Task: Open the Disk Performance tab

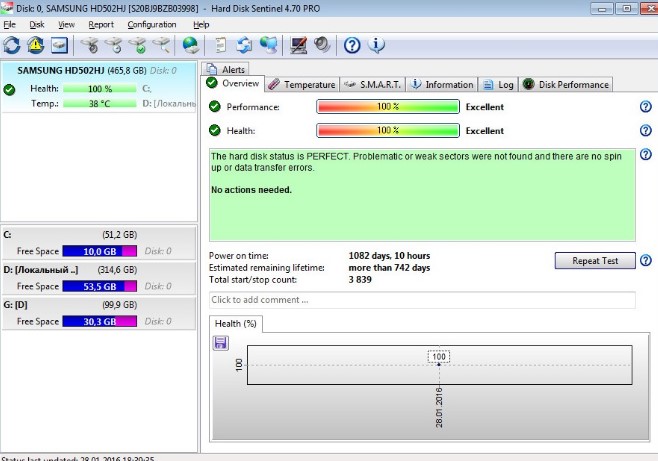Action: click(566, 85)
